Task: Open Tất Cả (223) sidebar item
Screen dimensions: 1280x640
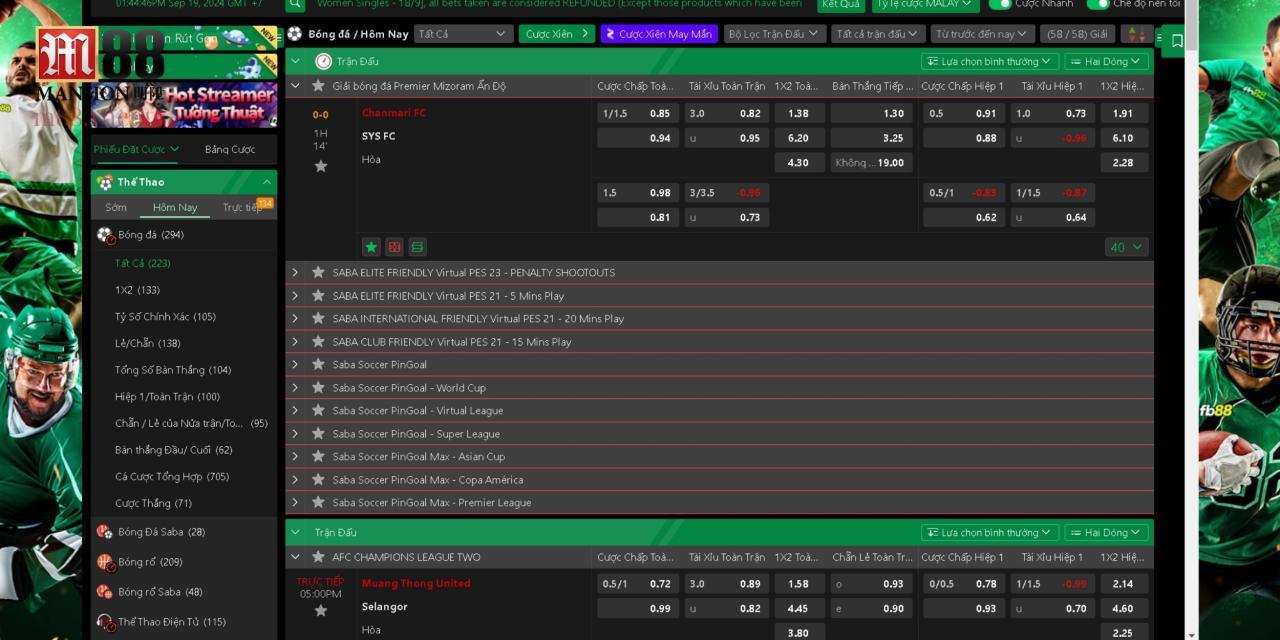Action: coord(143,263)
